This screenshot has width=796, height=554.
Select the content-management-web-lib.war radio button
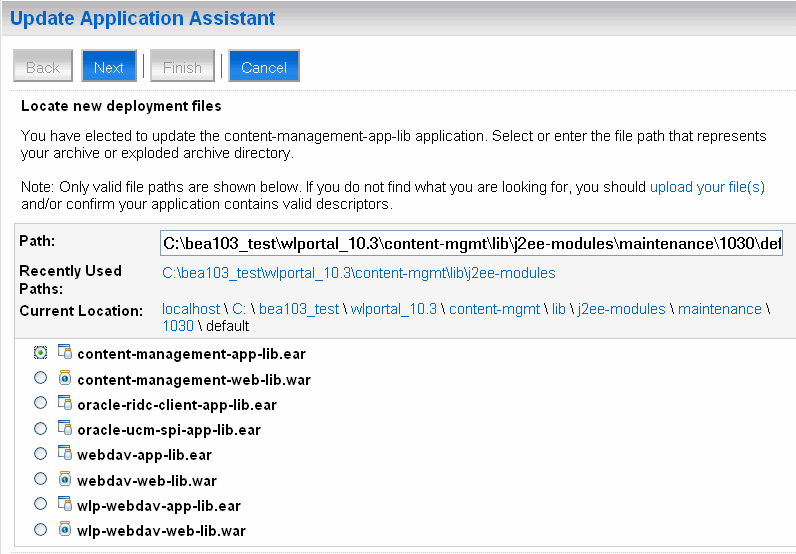(40, 377)
